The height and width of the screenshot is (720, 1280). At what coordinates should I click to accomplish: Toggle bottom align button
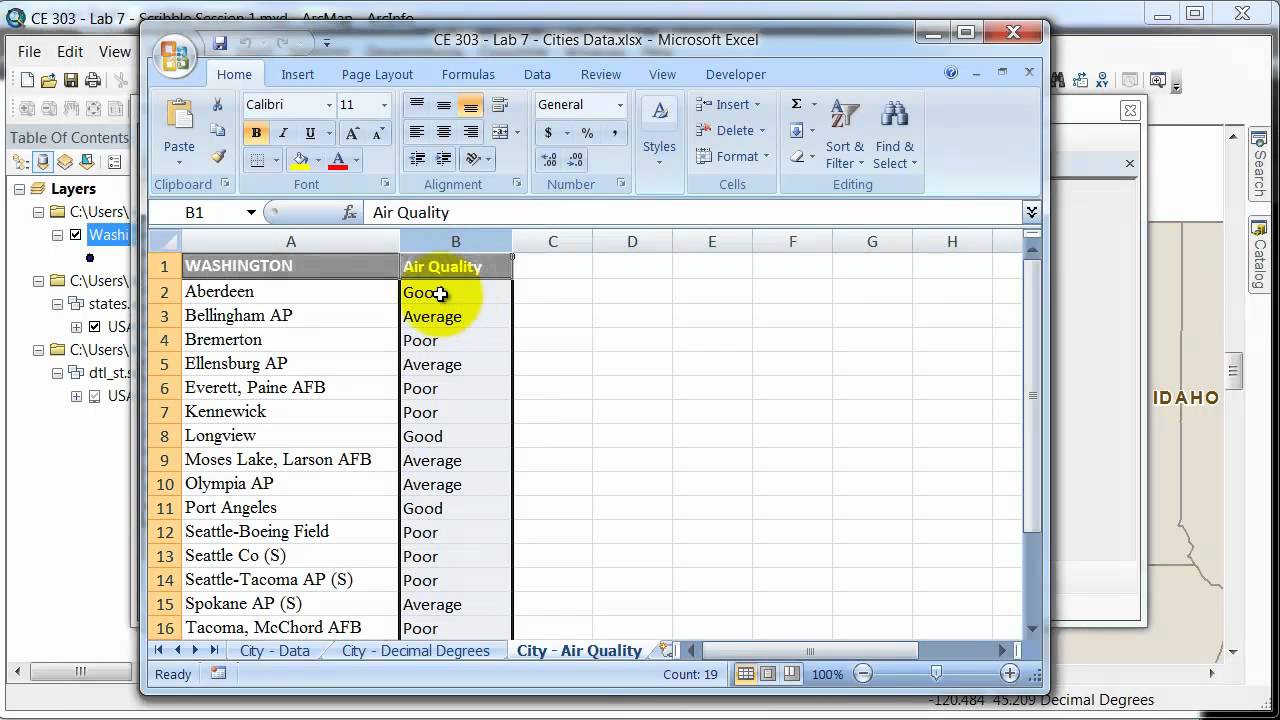tap(471, 105)
